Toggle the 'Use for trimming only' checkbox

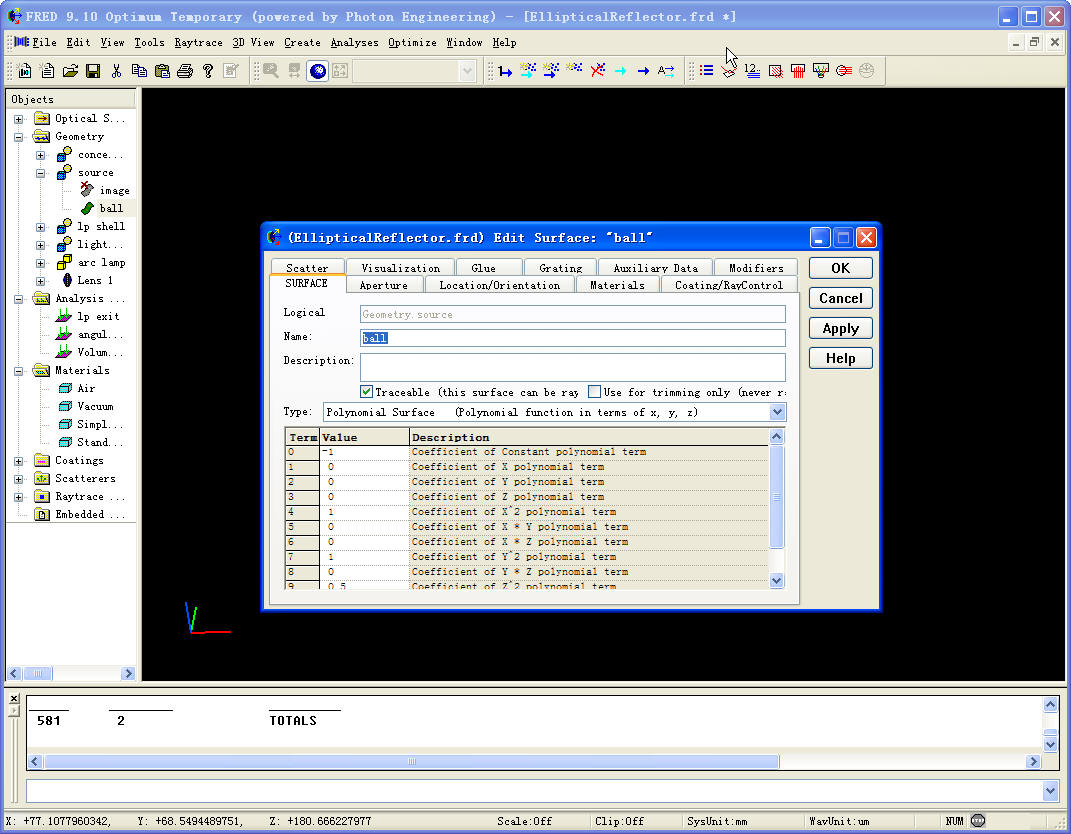[594, 391]
